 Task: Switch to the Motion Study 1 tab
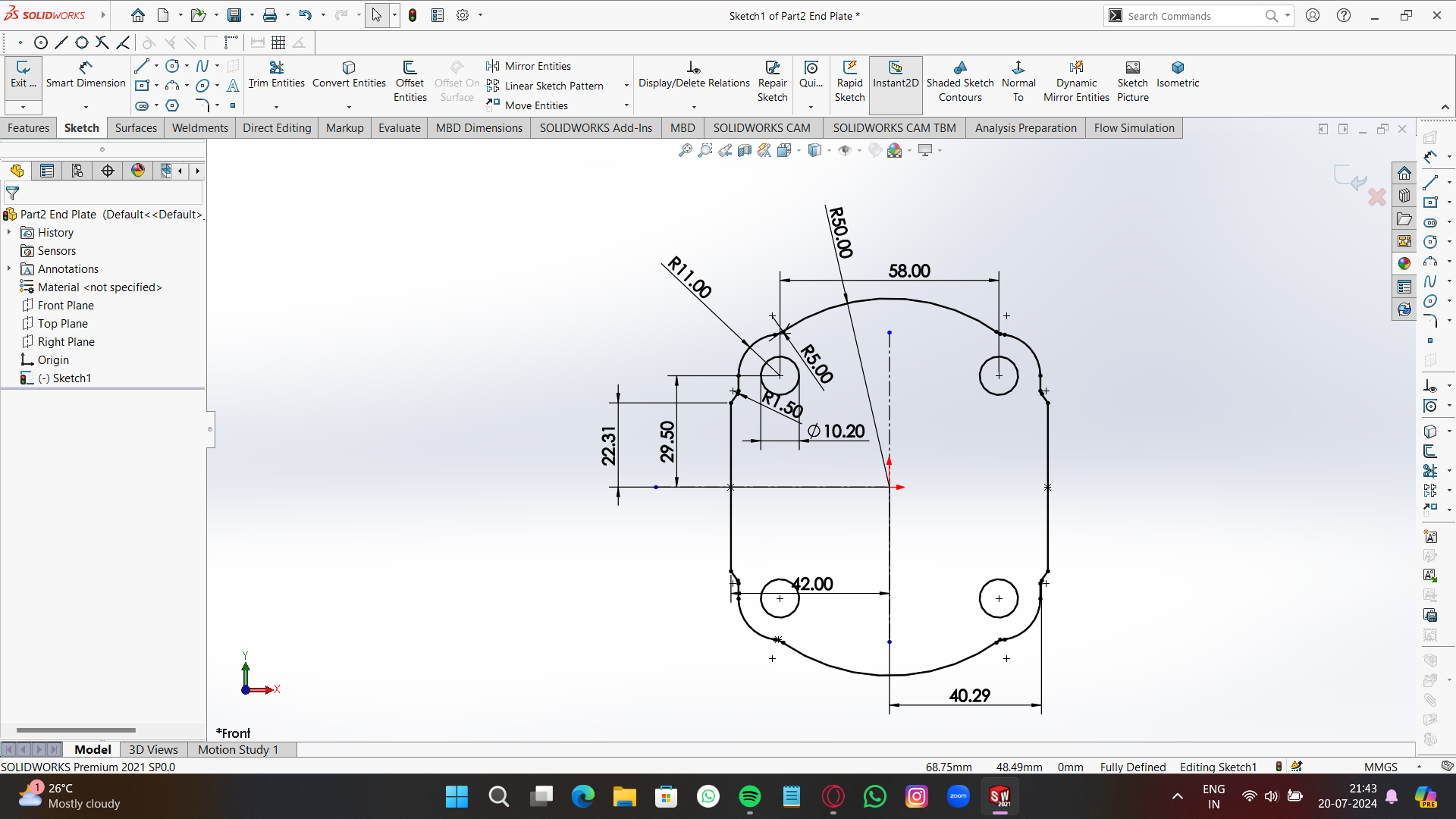point(238,749)
